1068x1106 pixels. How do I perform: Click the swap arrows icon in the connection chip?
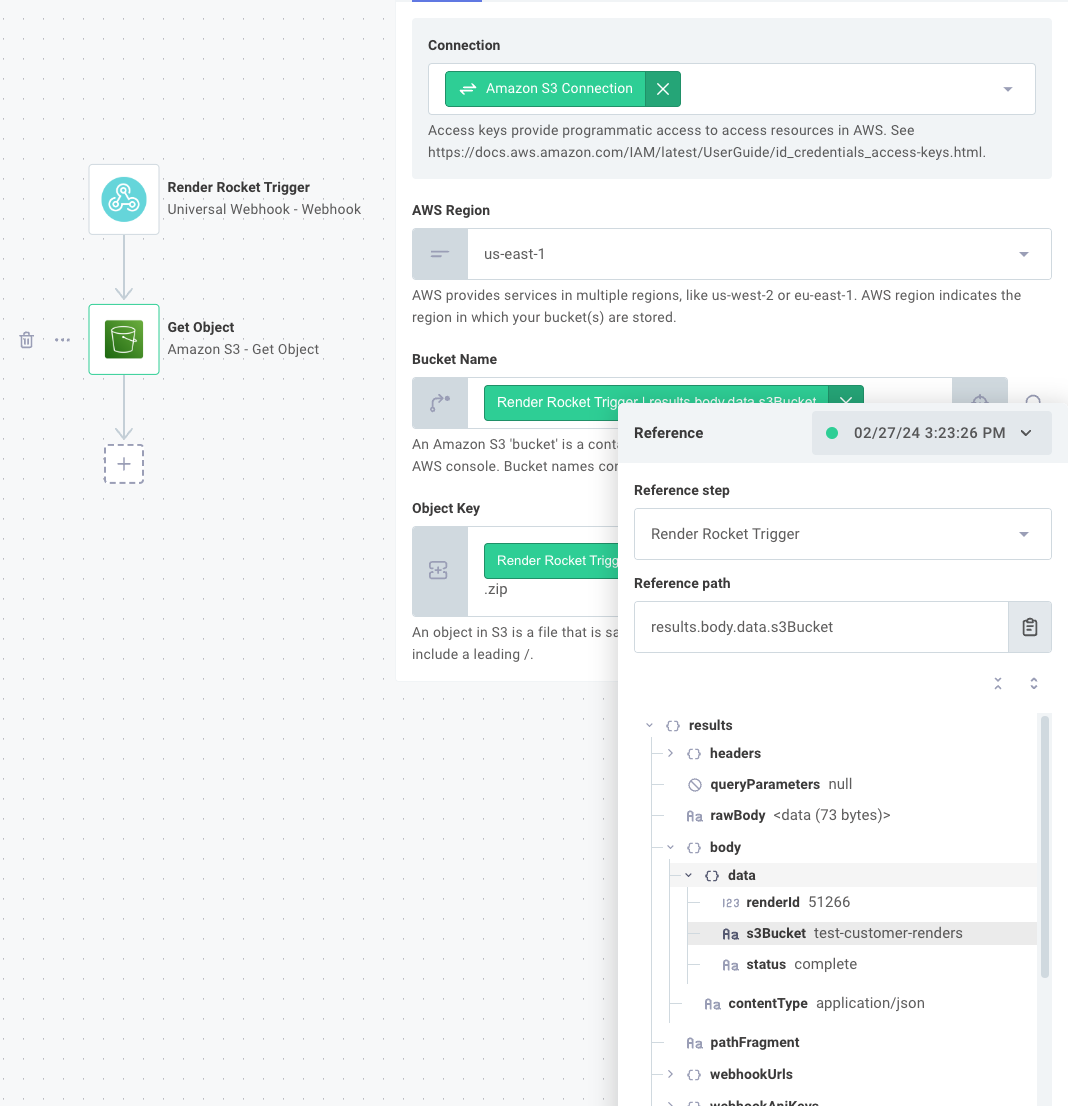tap(468, 89)
